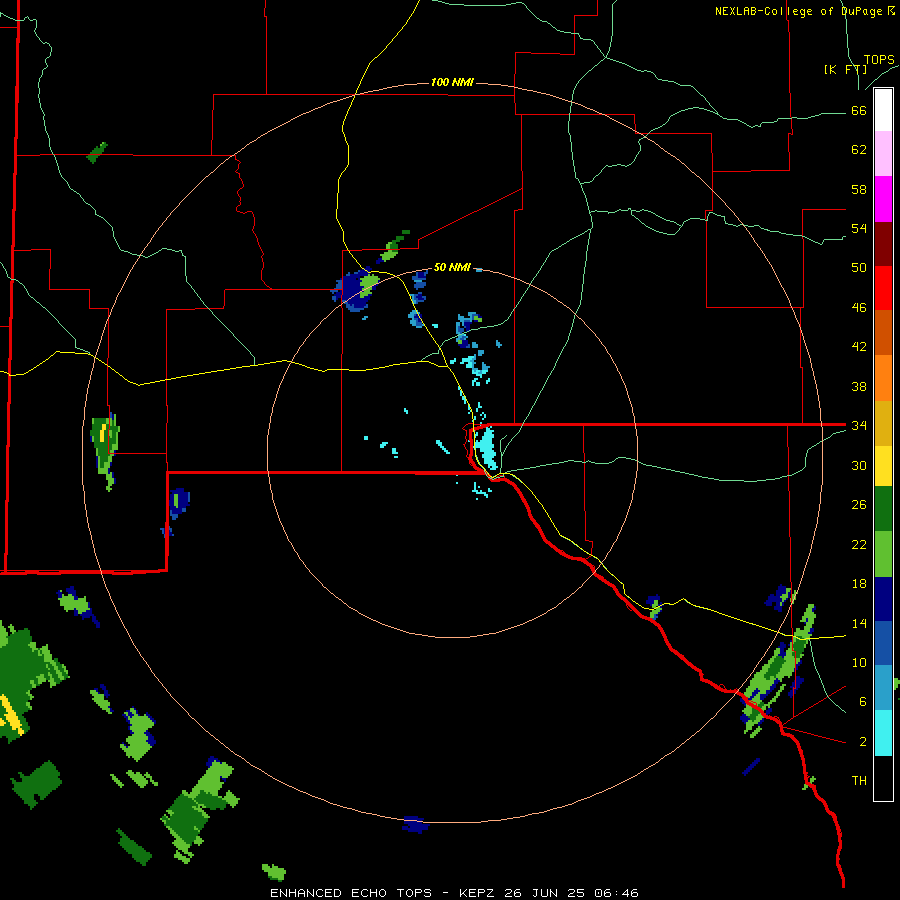900x900 pixels.
Task: Click the light pink legend swatch
Action: tap(883, 154)
